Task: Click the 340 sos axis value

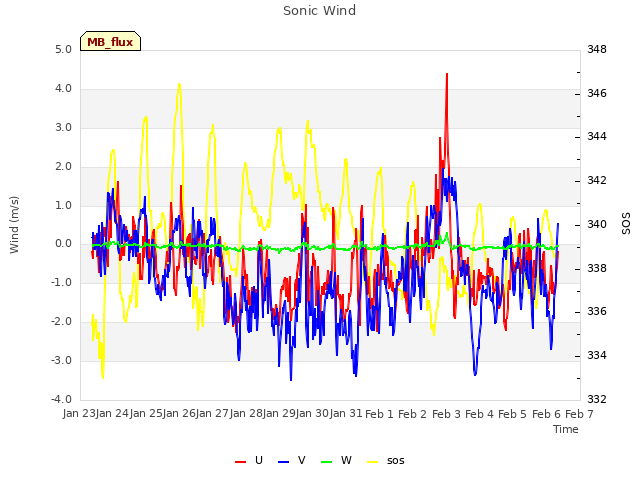Action: (597, 224)
